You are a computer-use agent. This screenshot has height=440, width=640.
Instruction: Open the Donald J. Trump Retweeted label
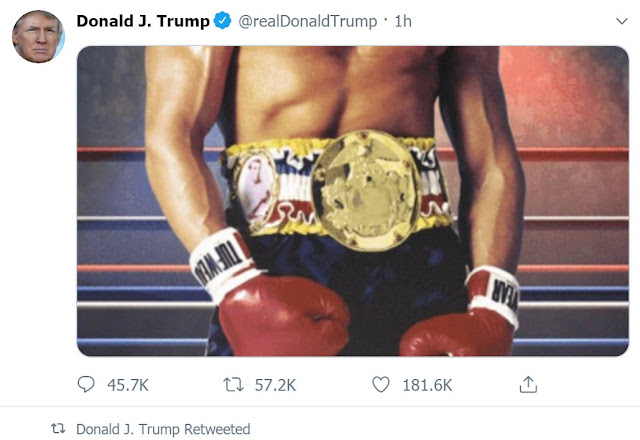point(163,429)
